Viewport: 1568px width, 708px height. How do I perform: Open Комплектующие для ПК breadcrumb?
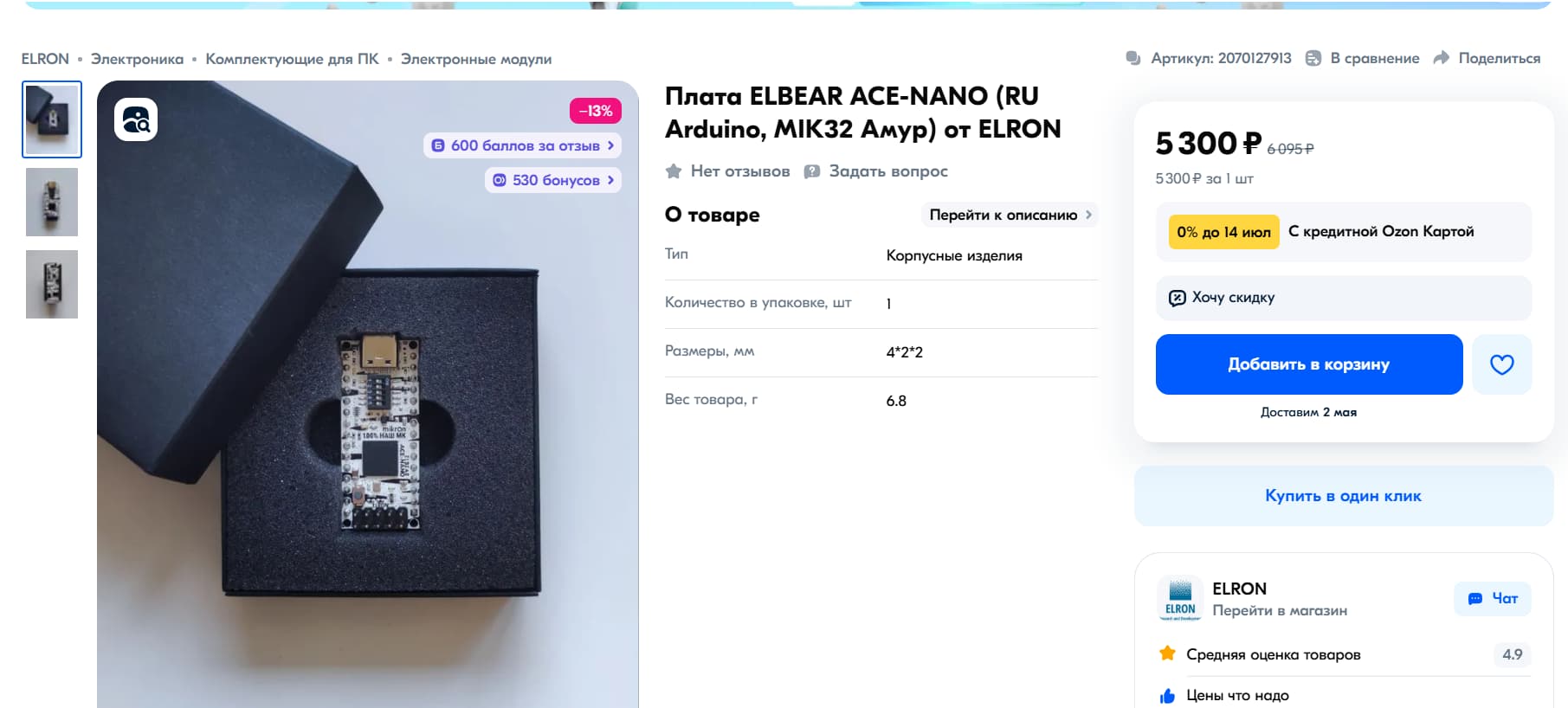[292, 59]
